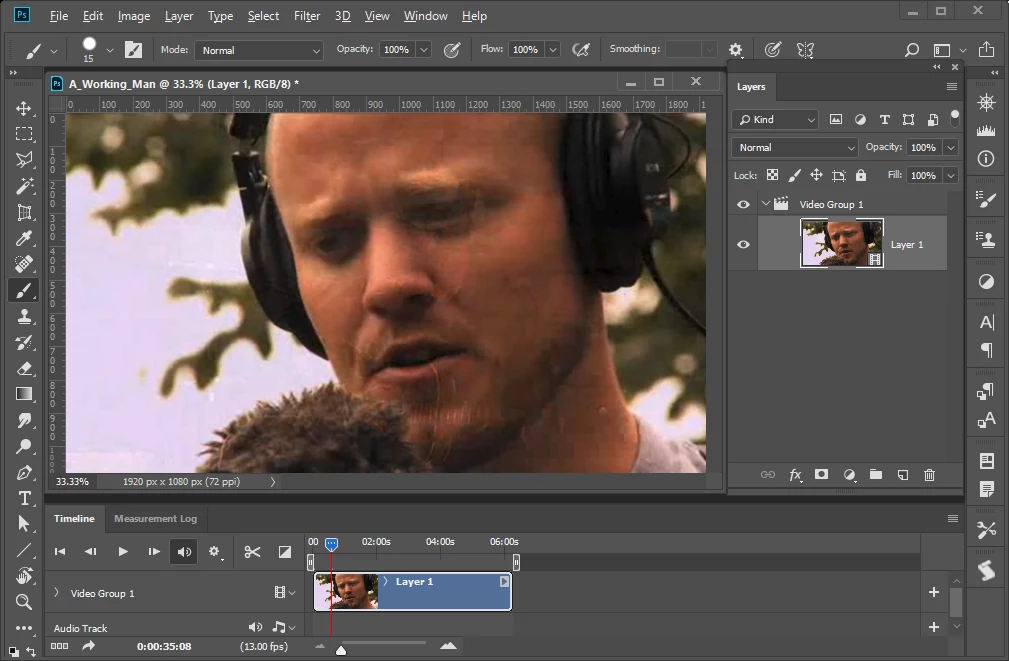
Task: Expand Video Group 1 track in Timeline
Action: coord(57,593)
